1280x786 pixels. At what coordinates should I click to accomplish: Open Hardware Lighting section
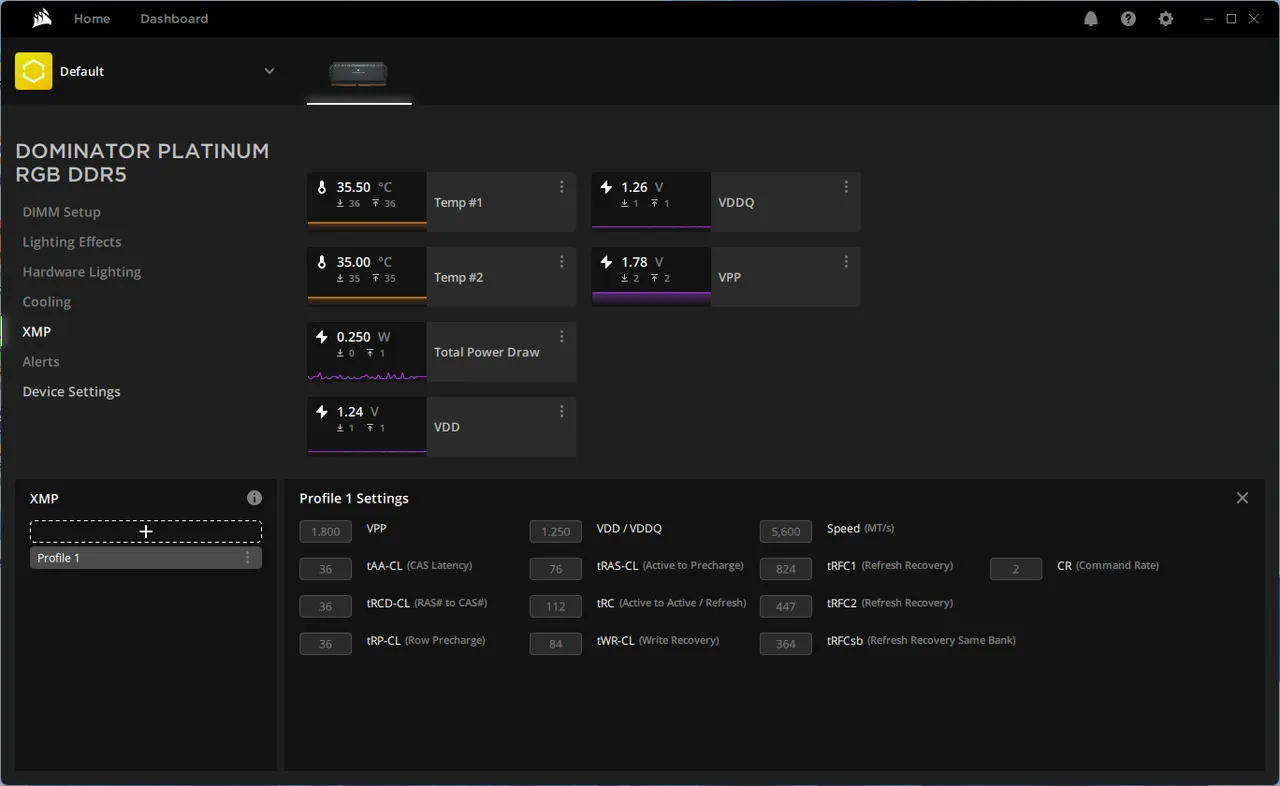(82, 272)
